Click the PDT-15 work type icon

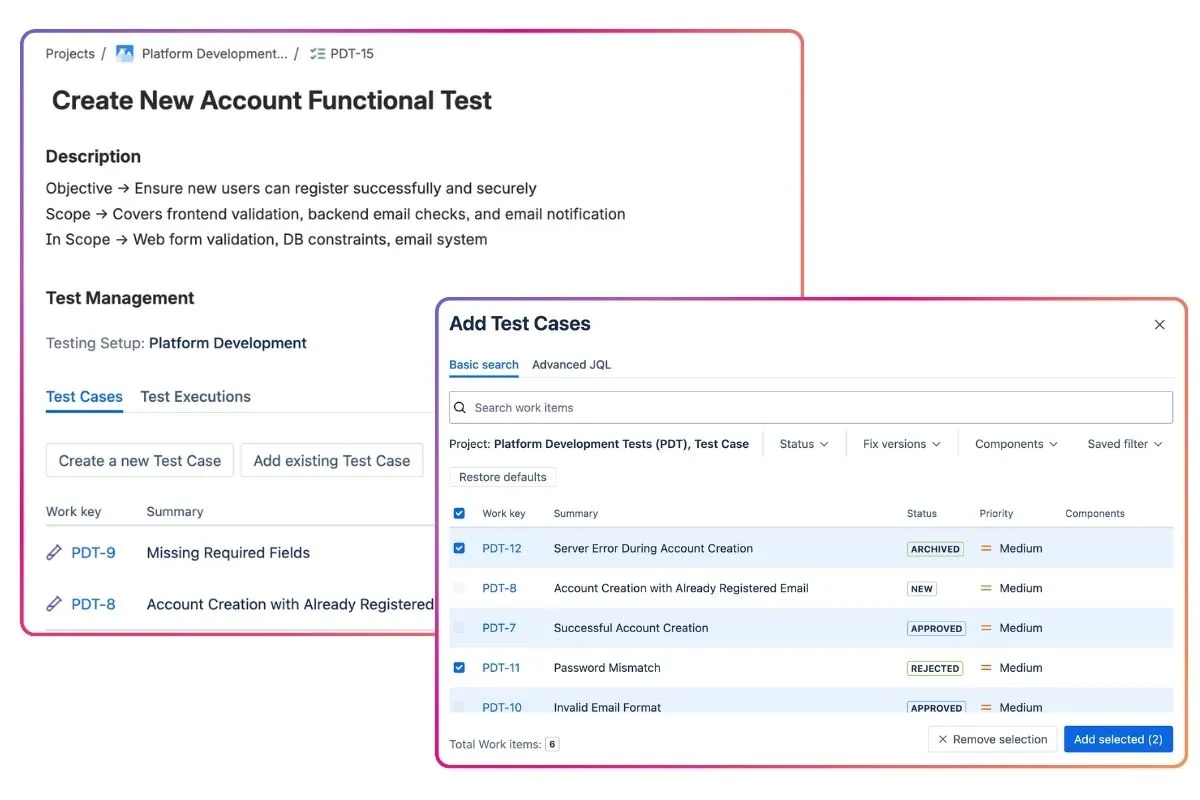(317, 54)
